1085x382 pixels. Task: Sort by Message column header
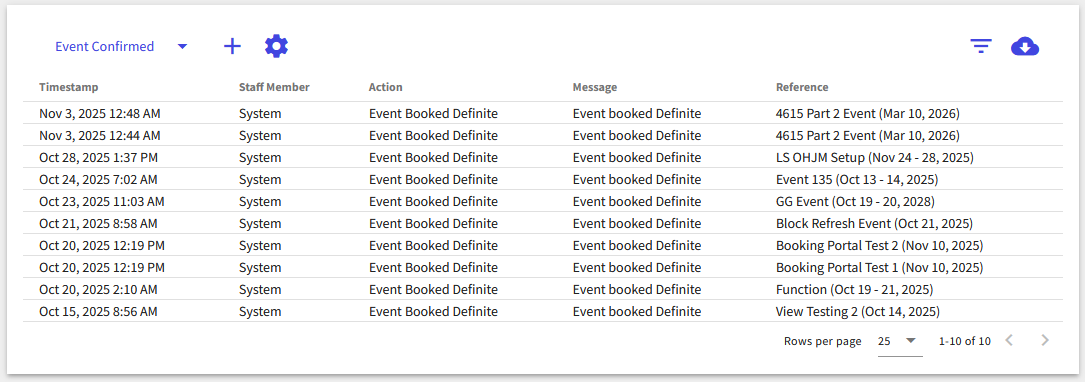click(594, 87)
